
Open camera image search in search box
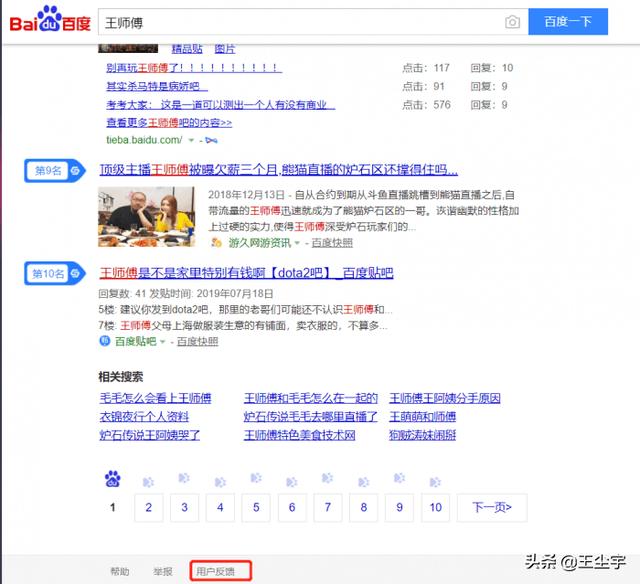tap(512, 22)
